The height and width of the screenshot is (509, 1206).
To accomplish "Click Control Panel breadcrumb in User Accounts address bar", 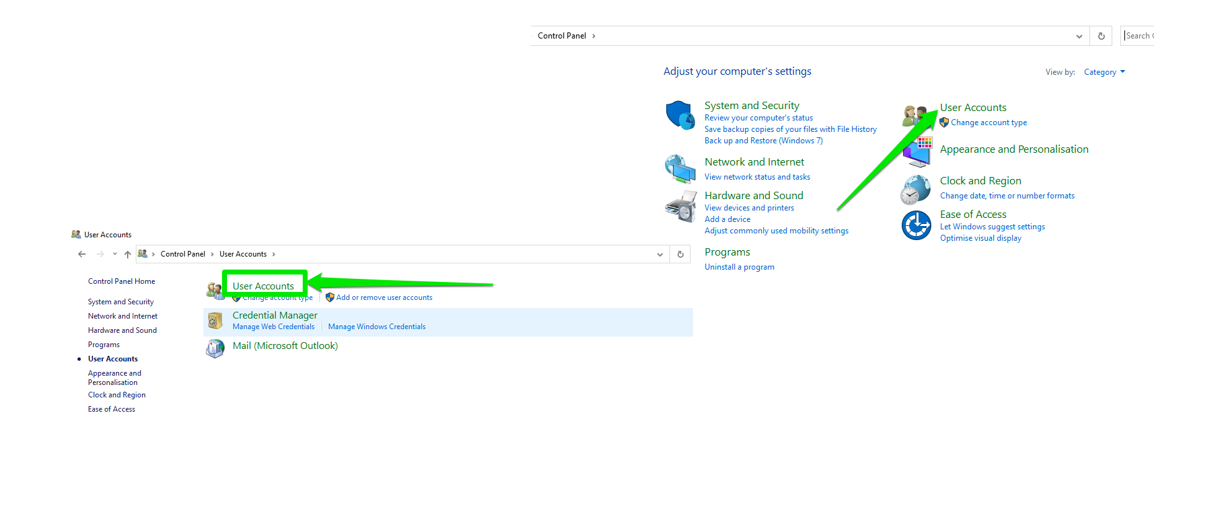I will pyautogui.click(x=182, y=254).
